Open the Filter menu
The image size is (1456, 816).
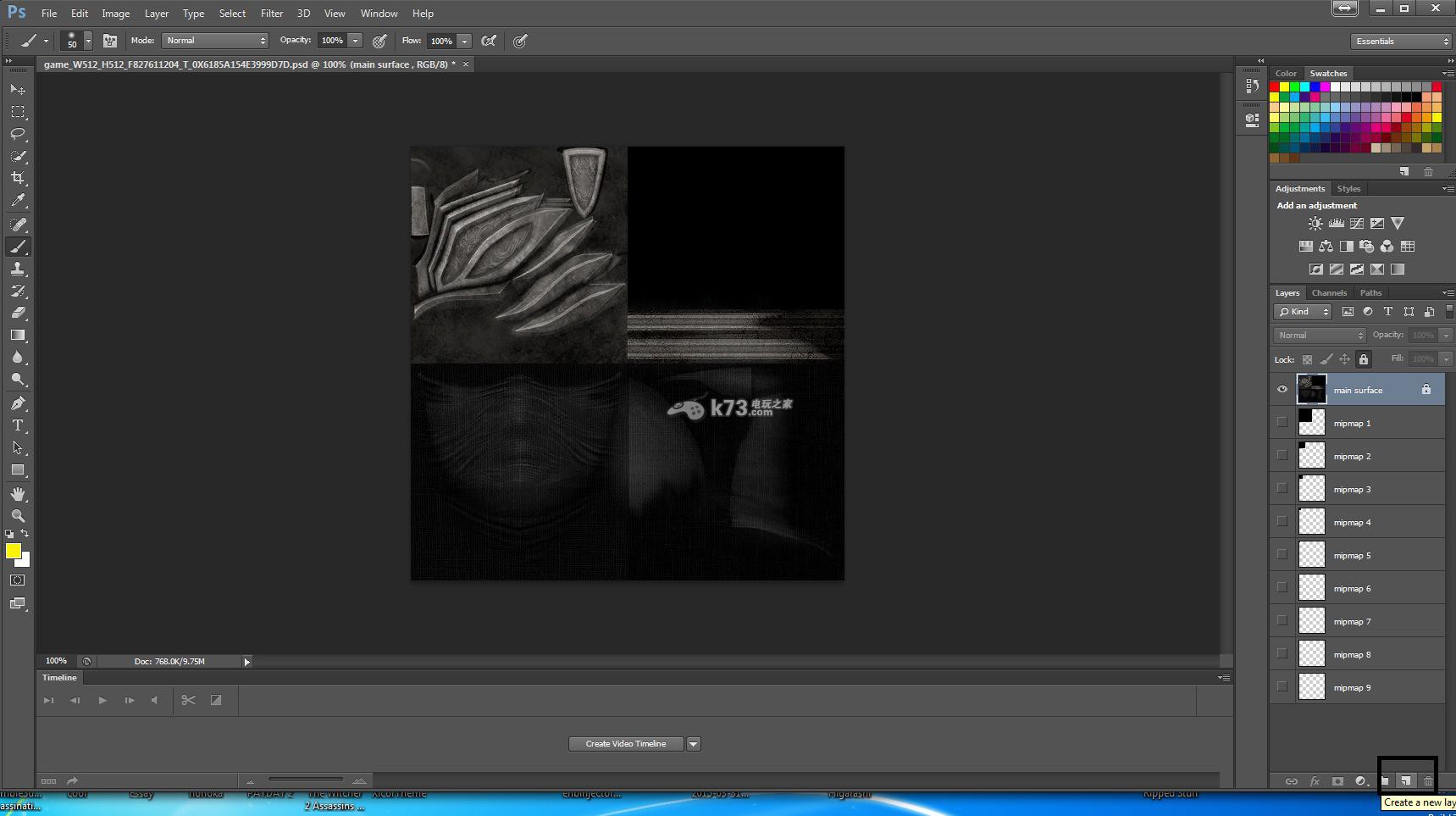(272, 14)
